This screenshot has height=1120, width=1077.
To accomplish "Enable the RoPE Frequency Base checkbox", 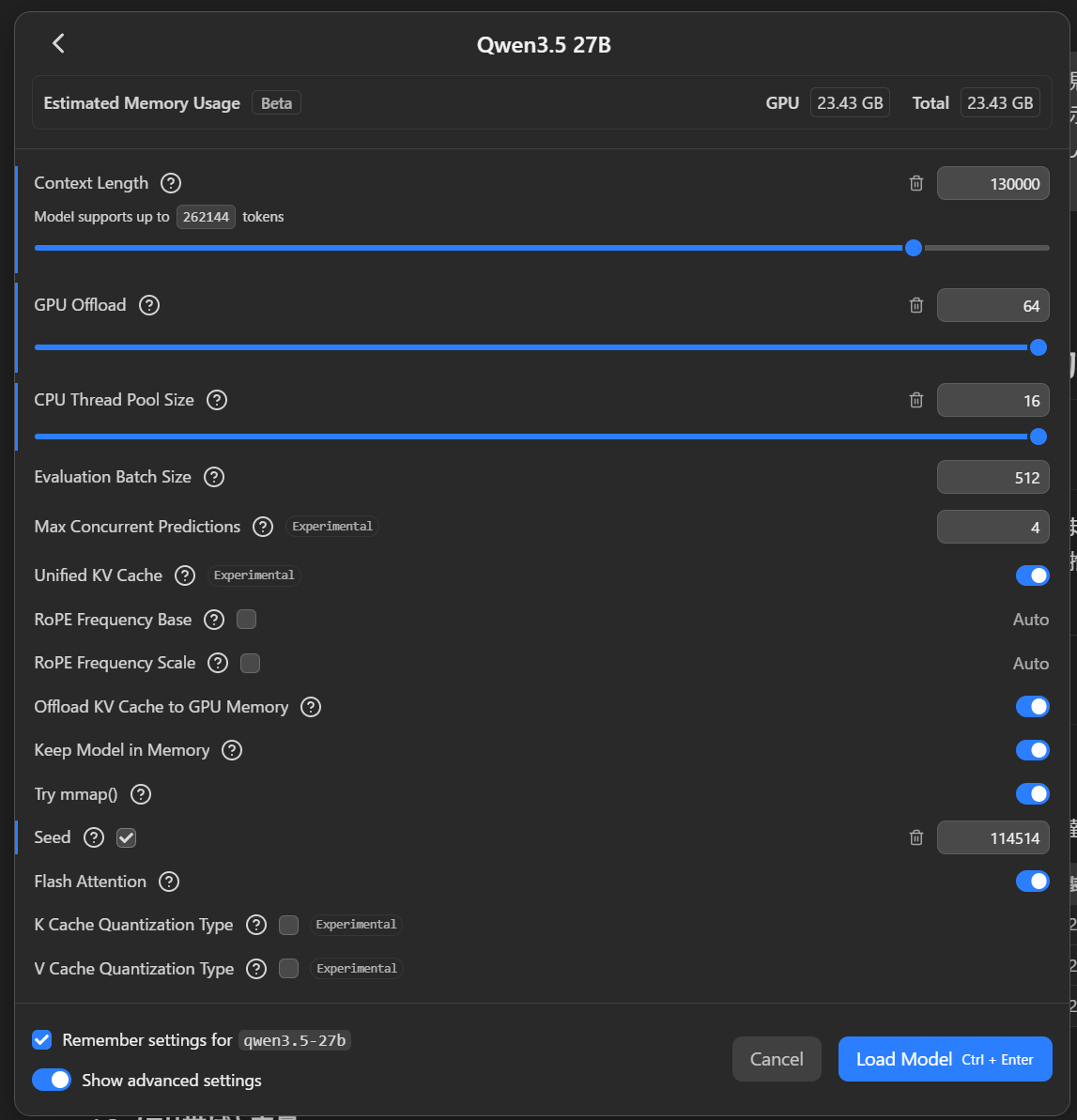I will coord(247,620).
